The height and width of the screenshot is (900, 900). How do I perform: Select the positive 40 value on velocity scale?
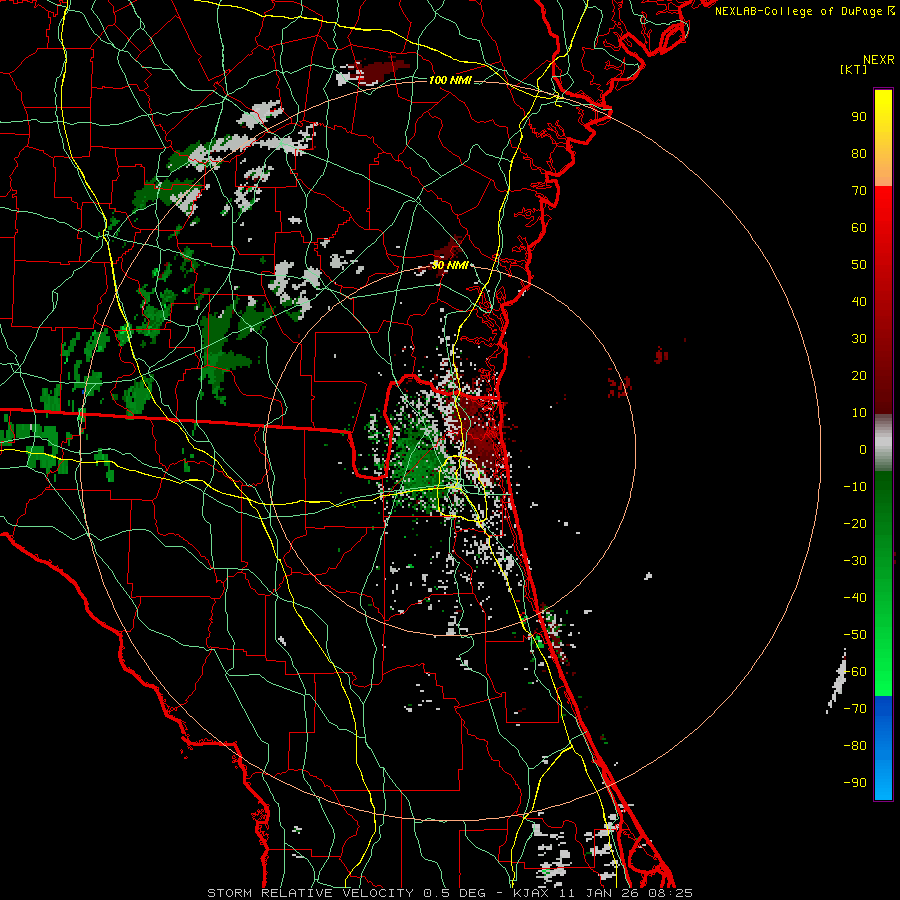[859, 302]
